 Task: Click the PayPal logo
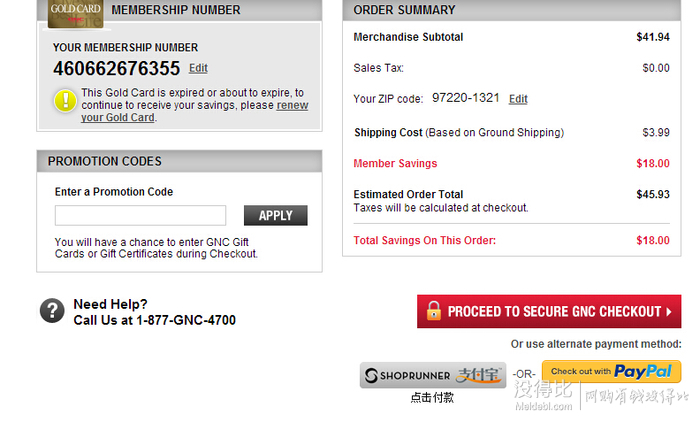[x=643, y=371]
